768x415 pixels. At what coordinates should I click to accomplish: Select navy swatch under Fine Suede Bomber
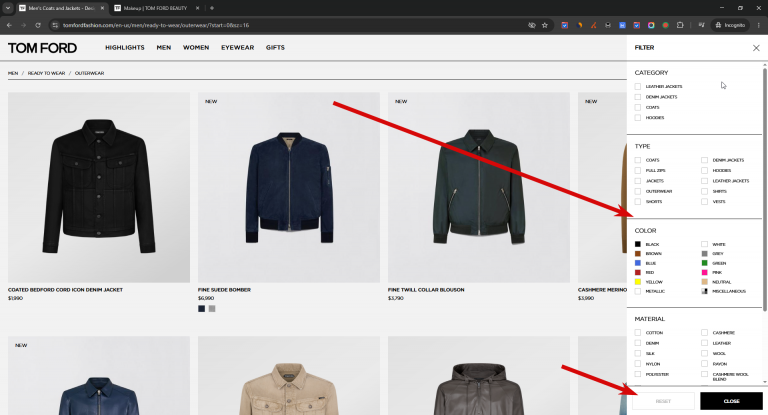201,309
